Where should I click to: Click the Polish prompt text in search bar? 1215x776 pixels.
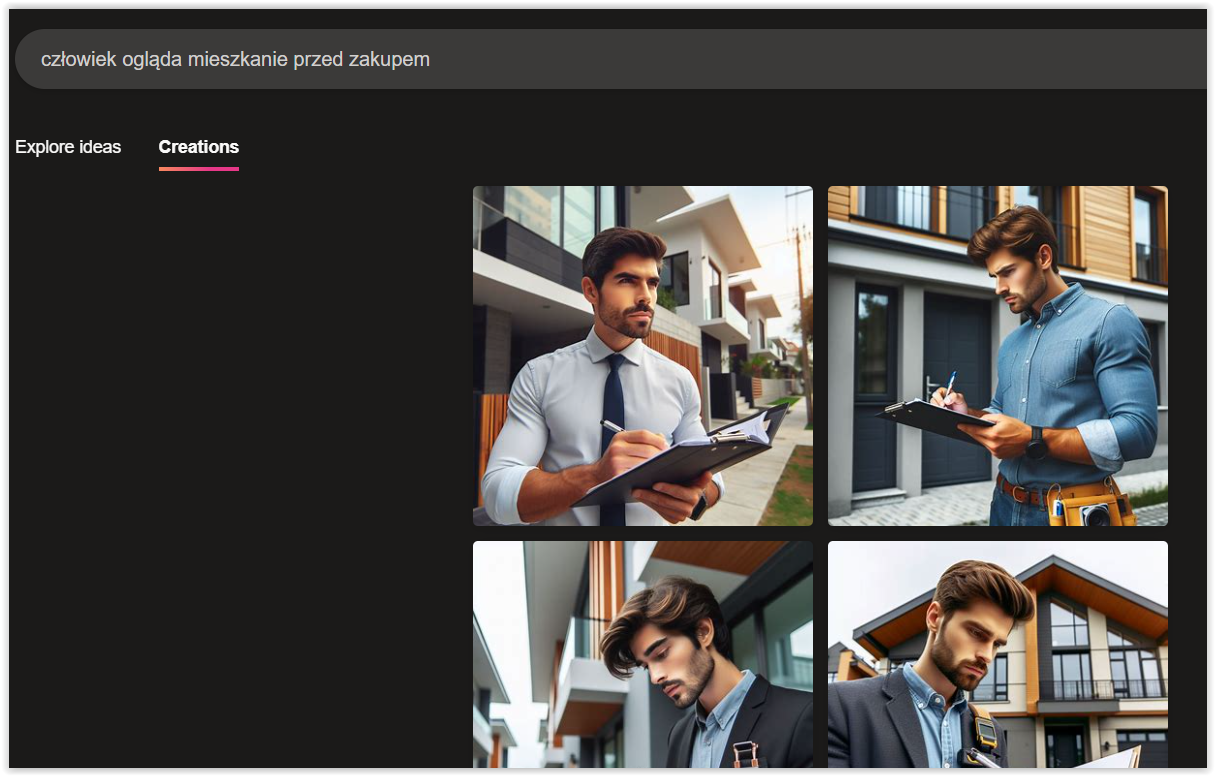click(235, 59)
